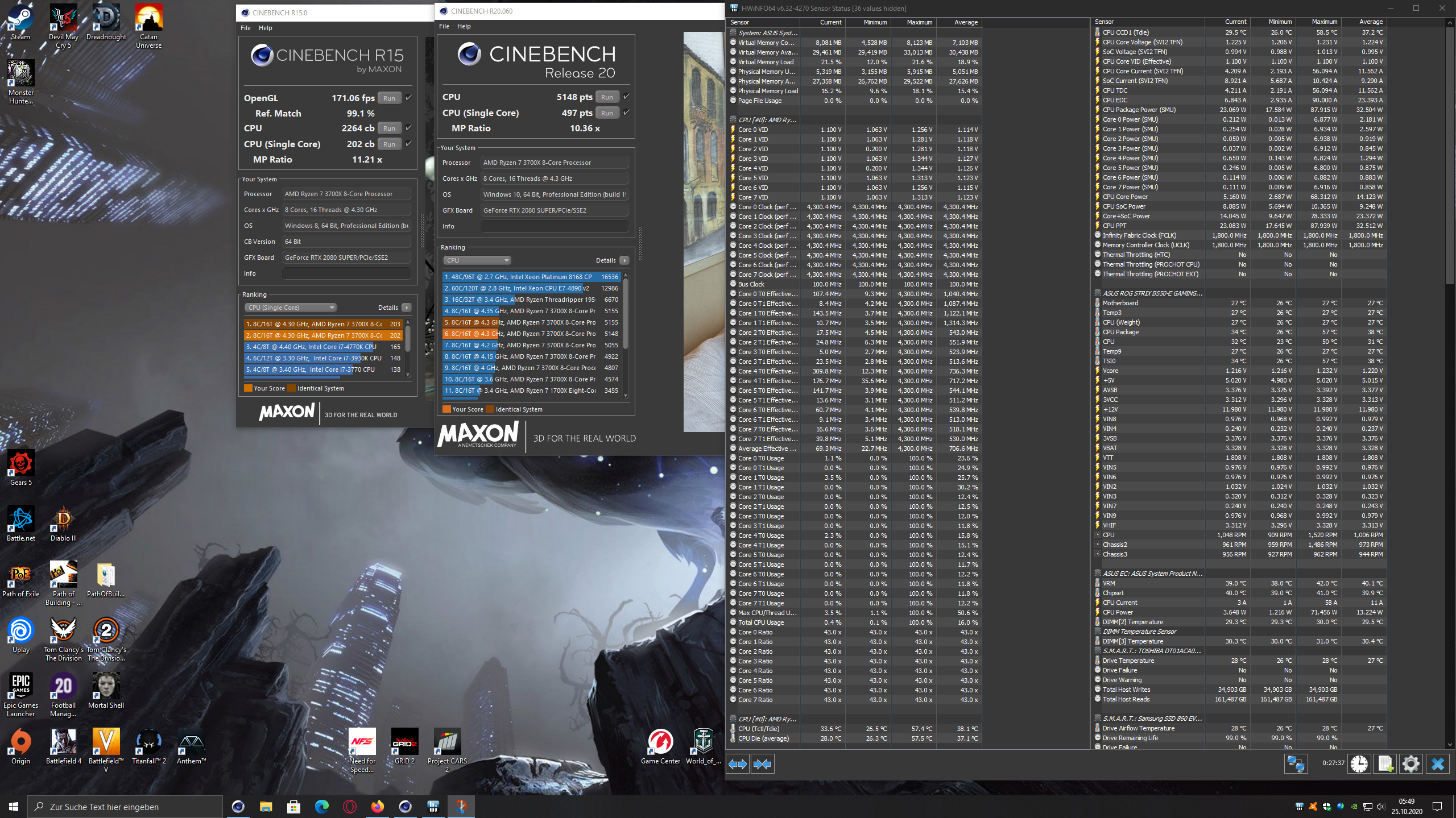Viewport: 1456px width, 818px height.
Task: Open the File menu in Cinebench R20
Action: (x=444, y=26)
